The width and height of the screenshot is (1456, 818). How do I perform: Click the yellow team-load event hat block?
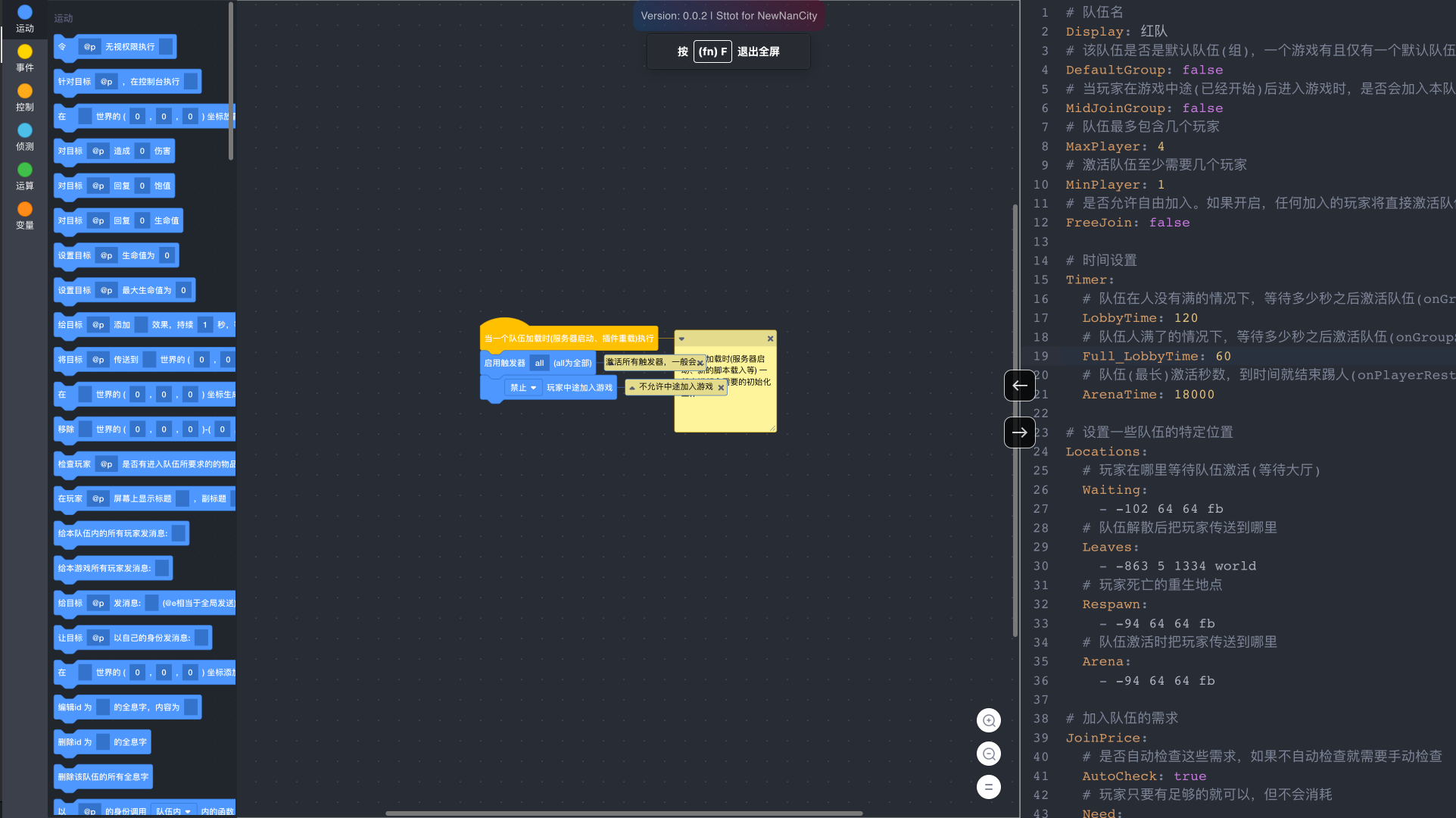pos(568,339)
